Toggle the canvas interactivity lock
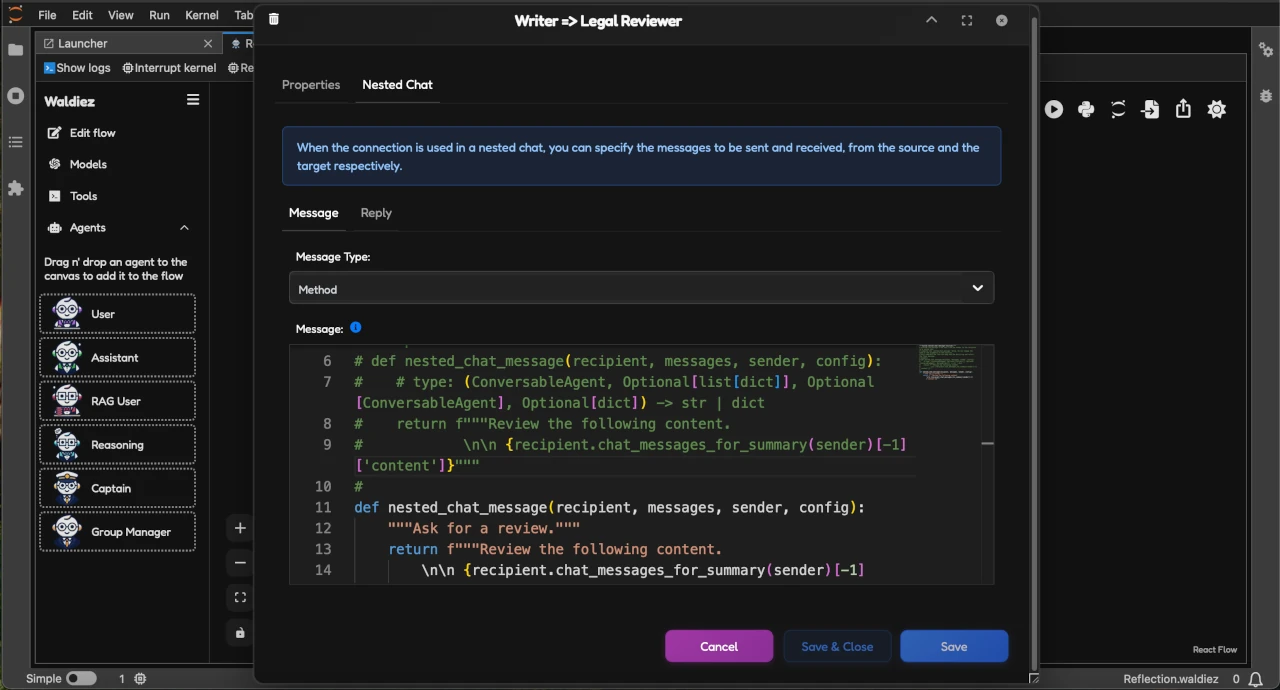 [x=239, y=632]
